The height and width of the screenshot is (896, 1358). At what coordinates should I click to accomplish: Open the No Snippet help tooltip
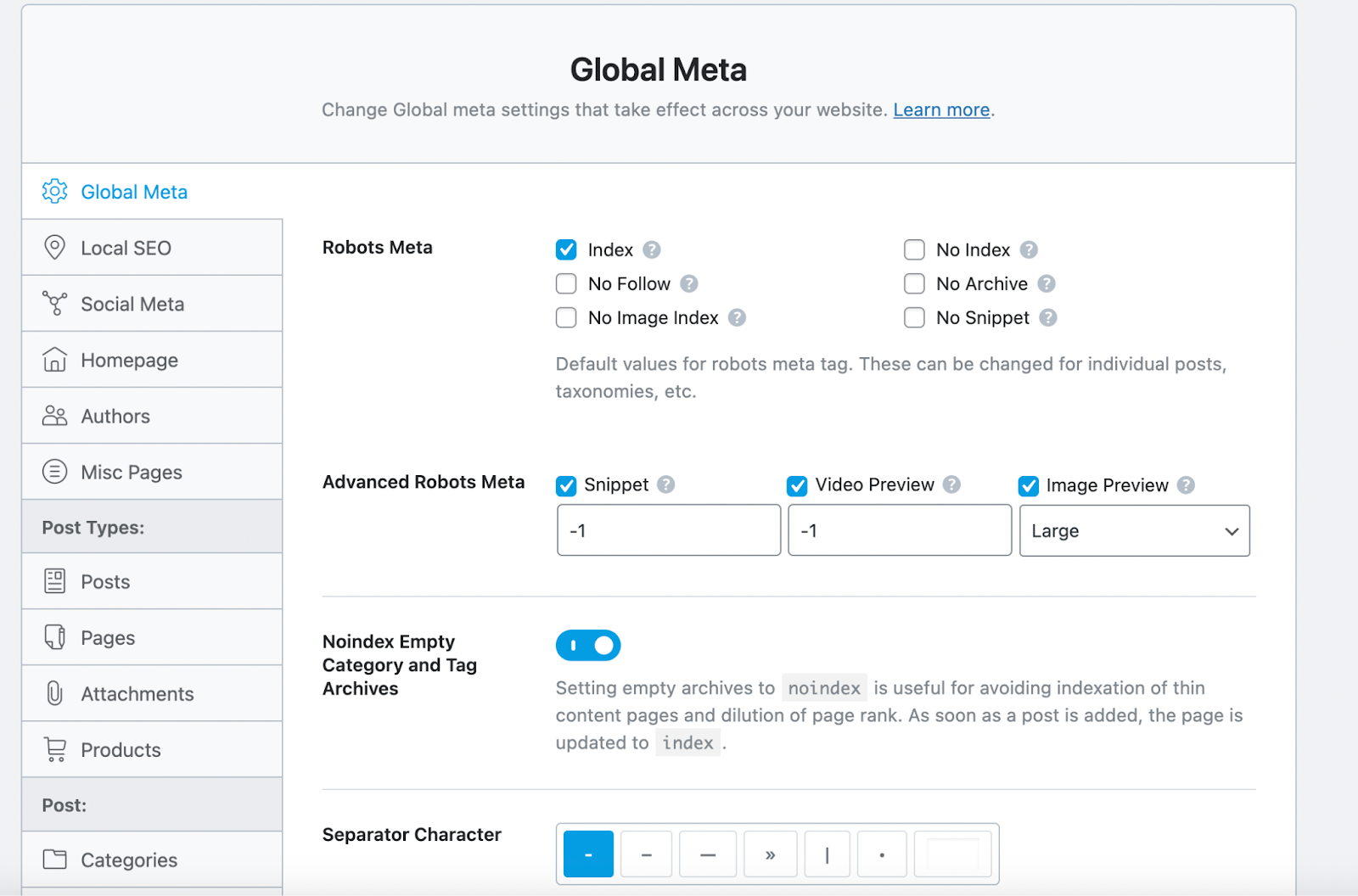coord(1050,317)
